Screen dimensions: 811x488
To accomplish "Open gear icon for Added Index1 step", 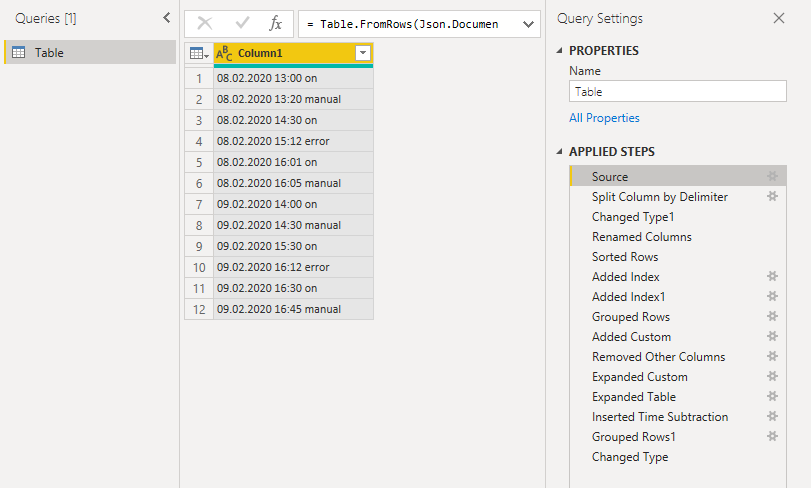I will coord(772,296).
